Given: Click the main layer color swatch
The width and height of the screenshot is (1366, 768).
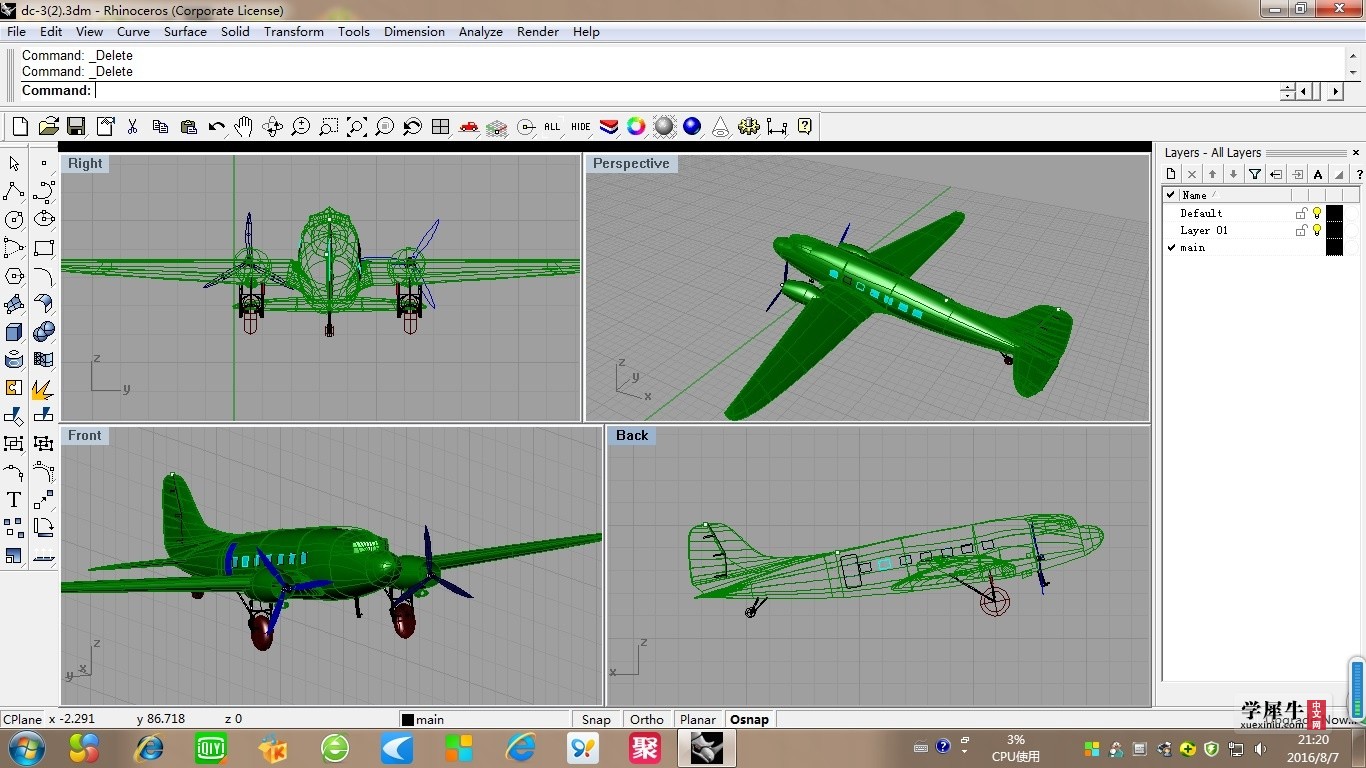Looking at the screenshot, I should point(1334,247).
